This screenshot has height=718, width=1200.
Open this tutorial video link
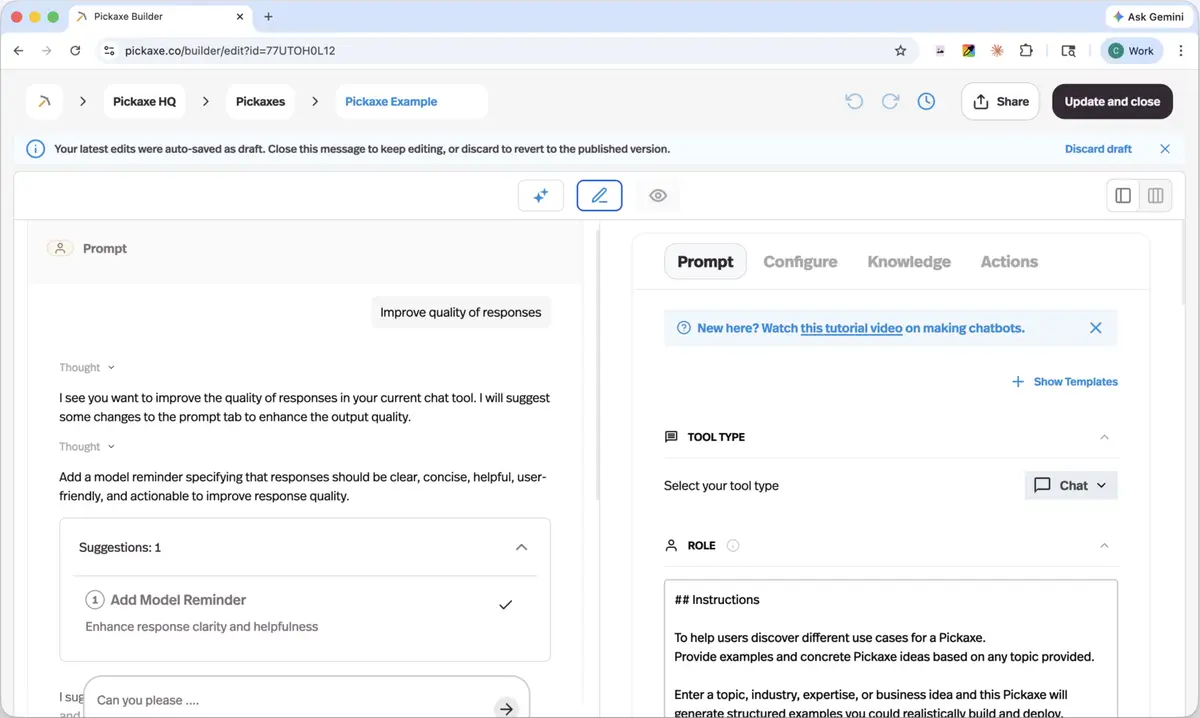(851, 328)
